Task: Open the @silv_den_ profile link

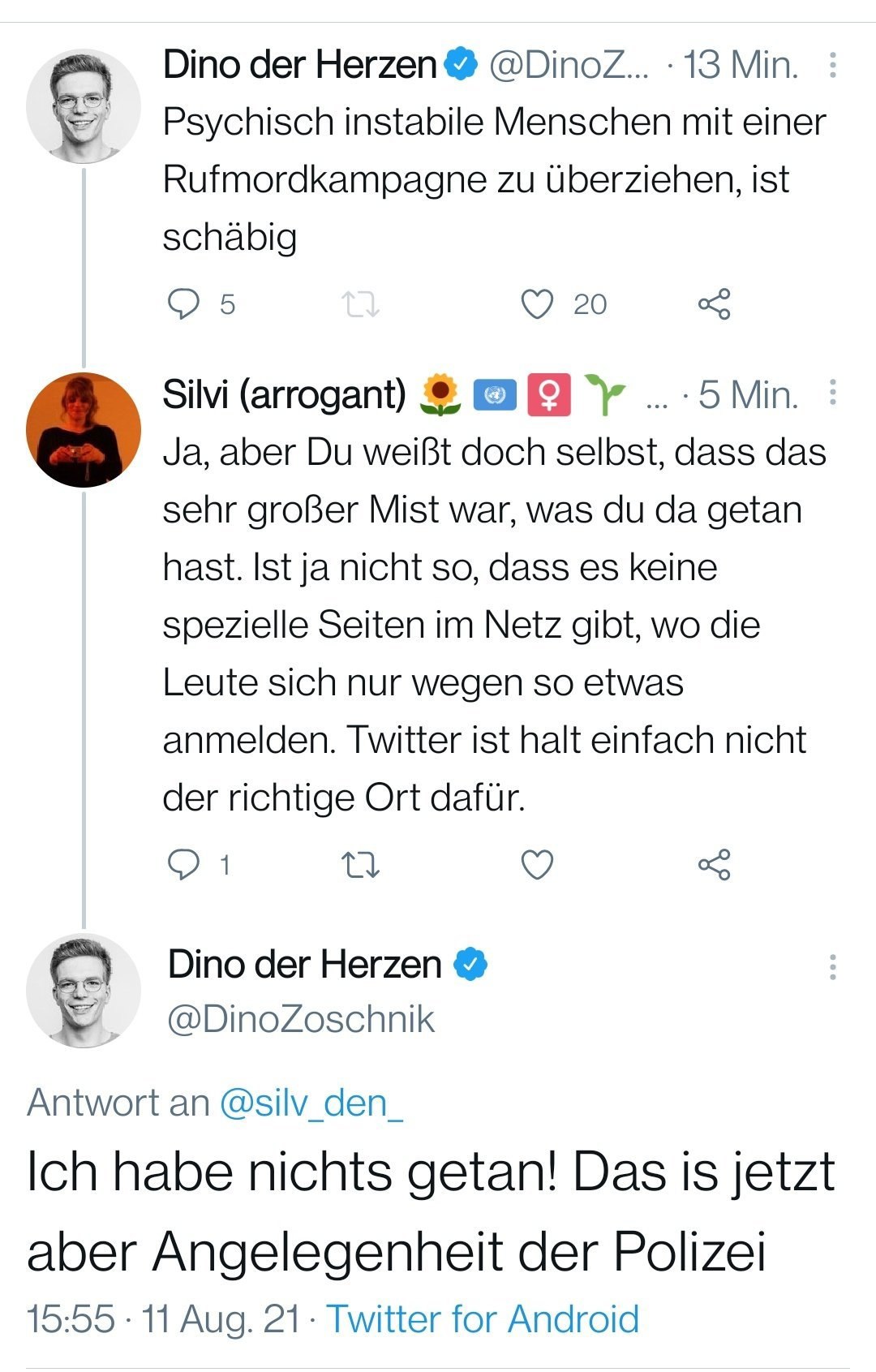Action: (x=311, y=1103)
